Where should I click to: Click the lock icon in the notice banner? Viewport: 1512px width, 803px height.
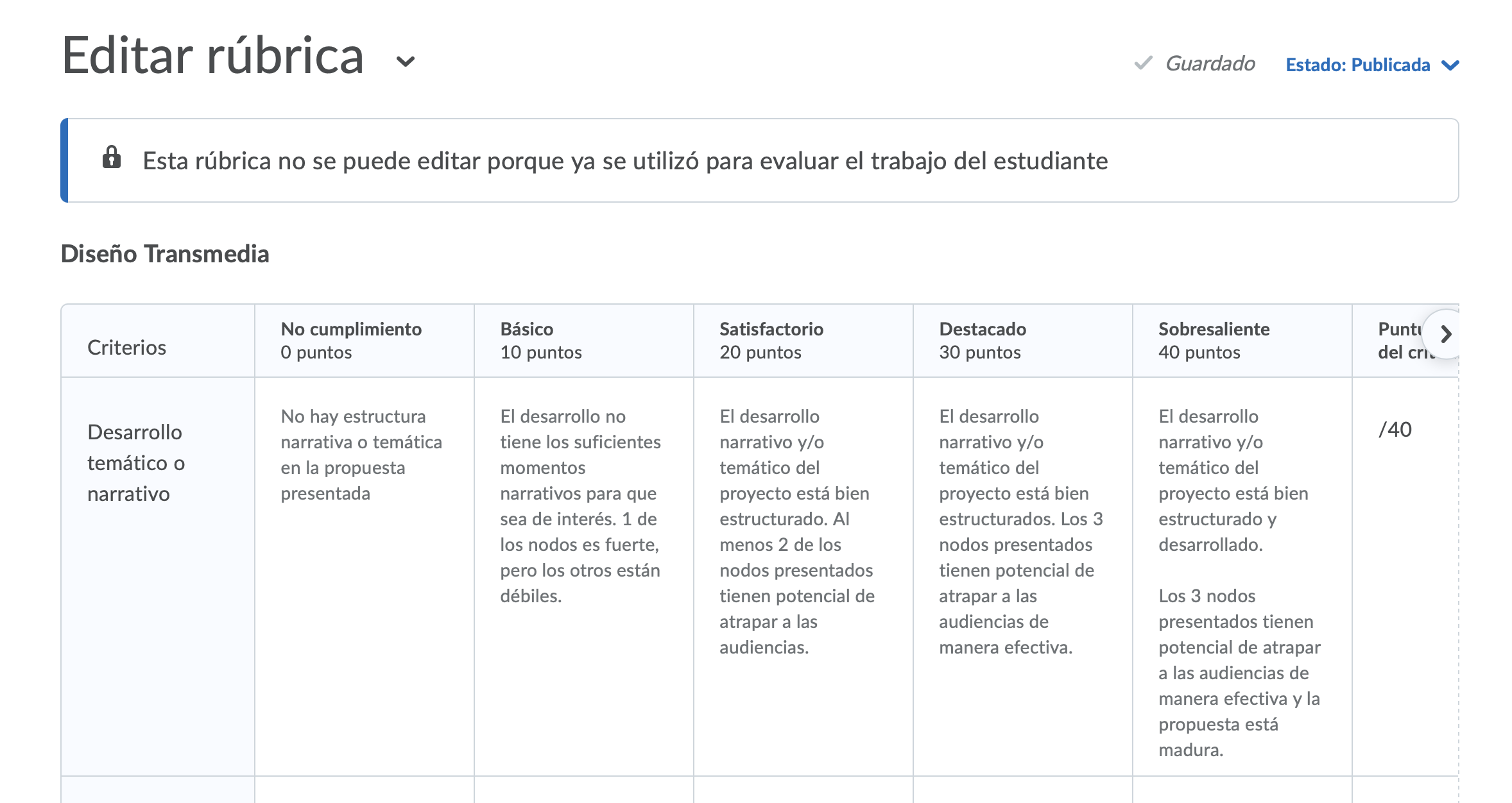[112, 157]
